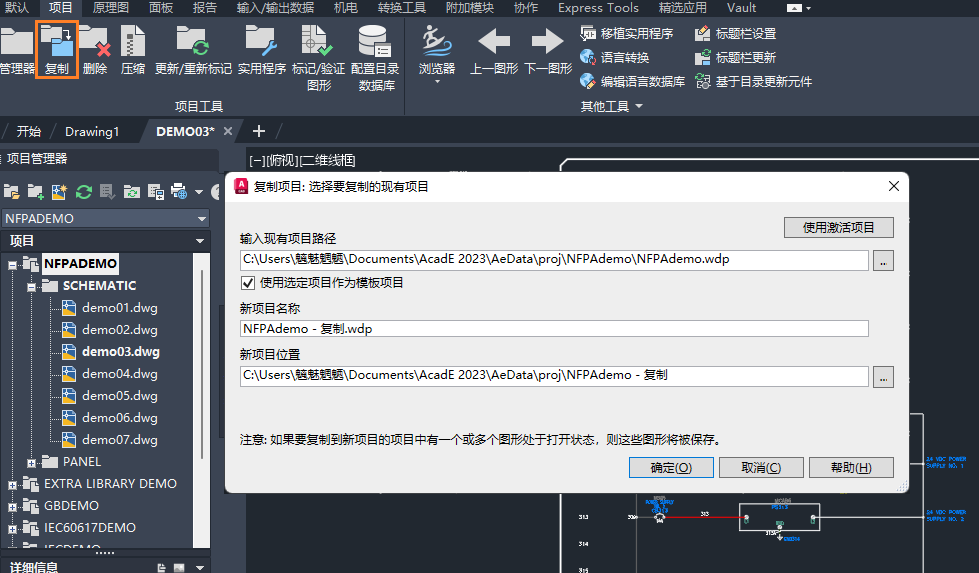
Task: Click open project icon in project manager
Action: 12,192
